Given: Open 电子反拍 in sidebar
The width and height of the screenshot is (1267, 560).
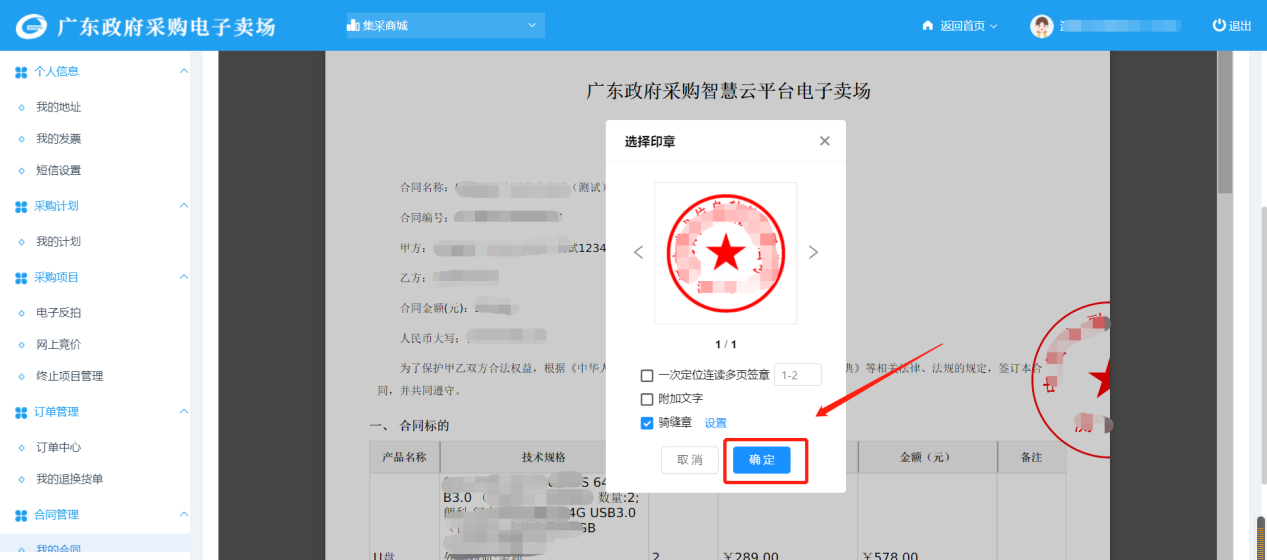Looking at the screenshot, I should click(x=58, y=313).
